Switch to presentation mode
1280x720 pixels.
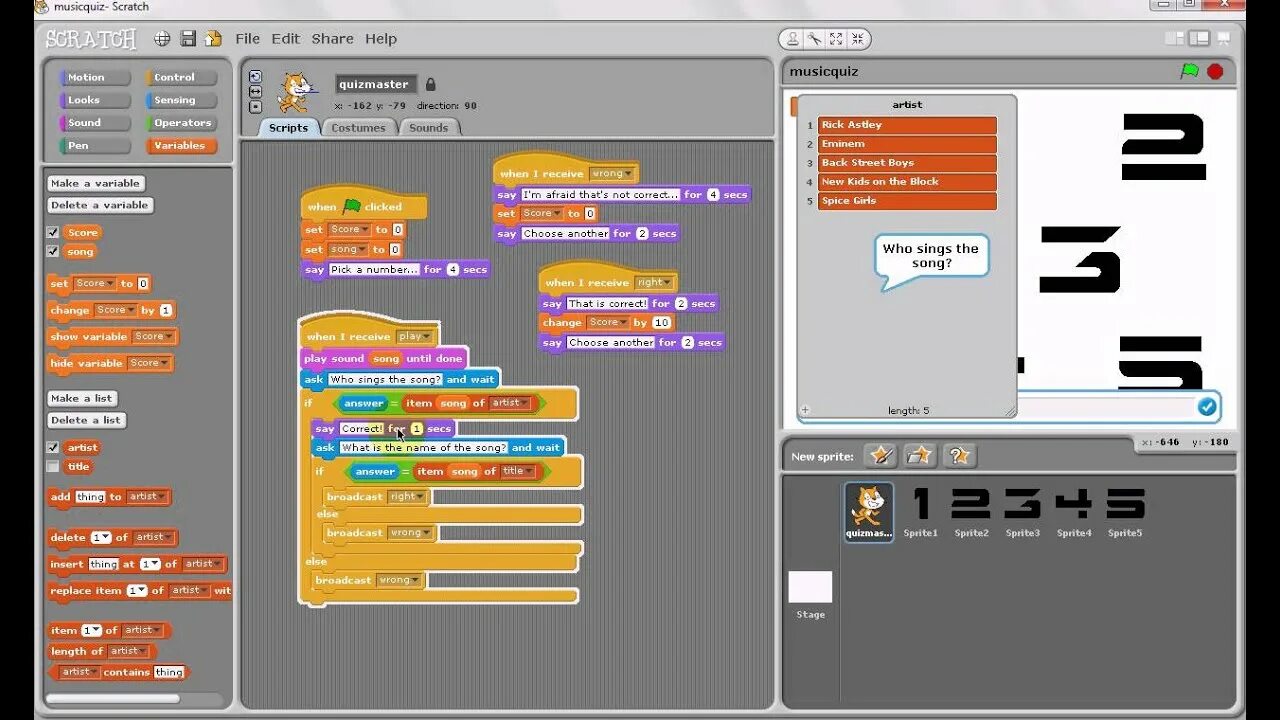click(x=1225, y=38)
